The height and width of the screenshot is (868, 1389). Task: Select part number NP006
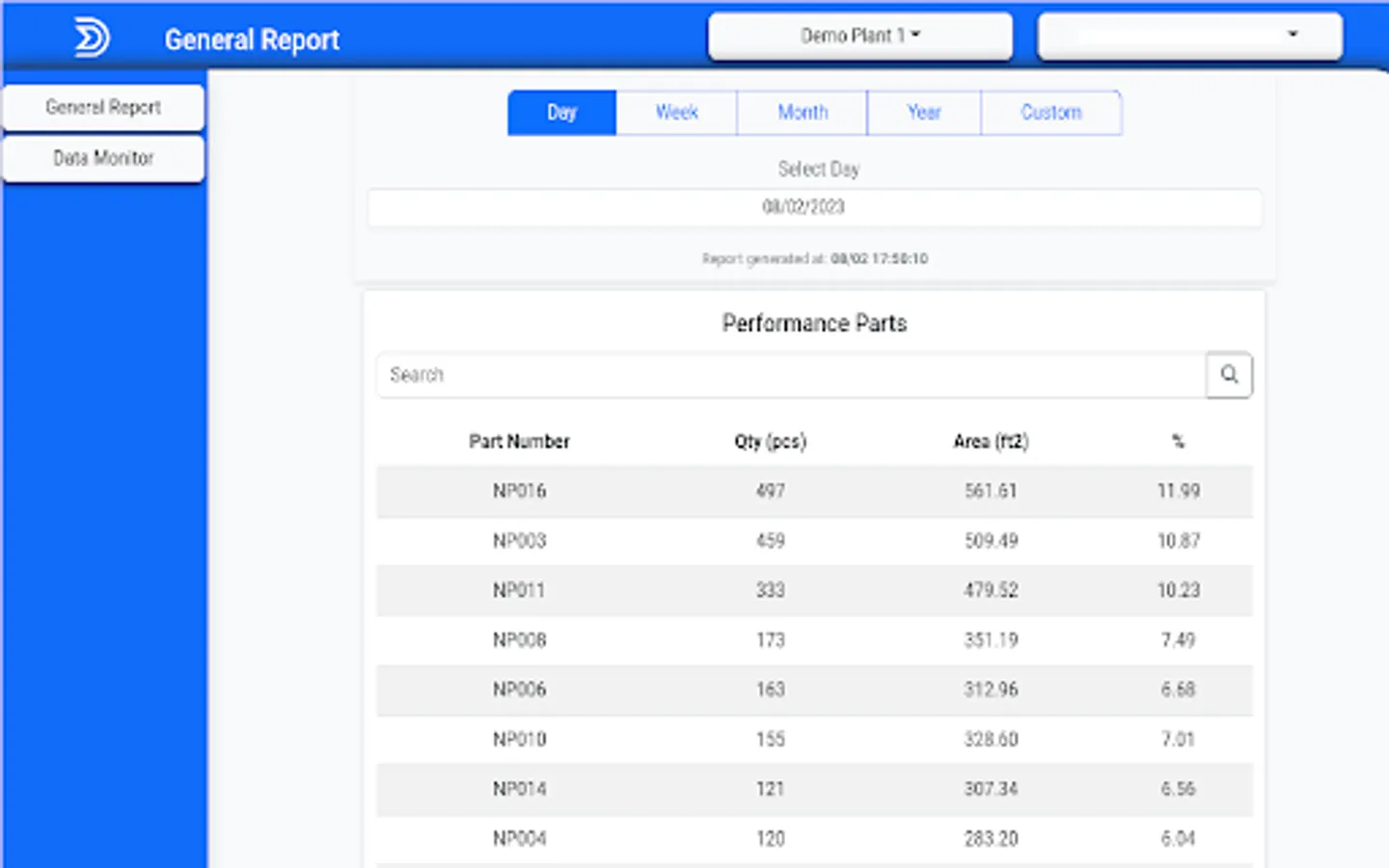click(x=519, y=690)
